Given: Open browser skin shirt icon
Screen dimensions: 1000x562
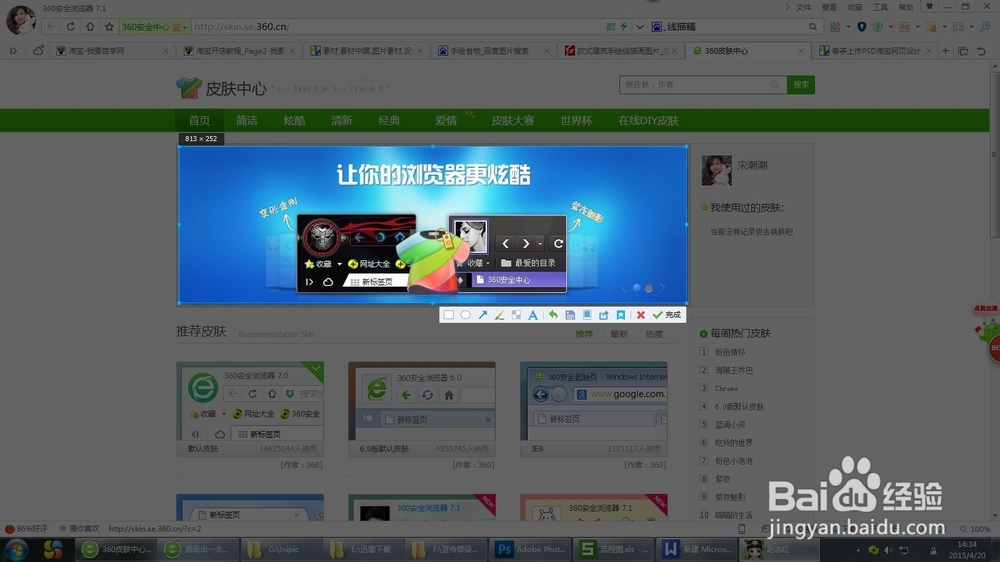Looking at the screenshot, I should click(x=929, y=7).
